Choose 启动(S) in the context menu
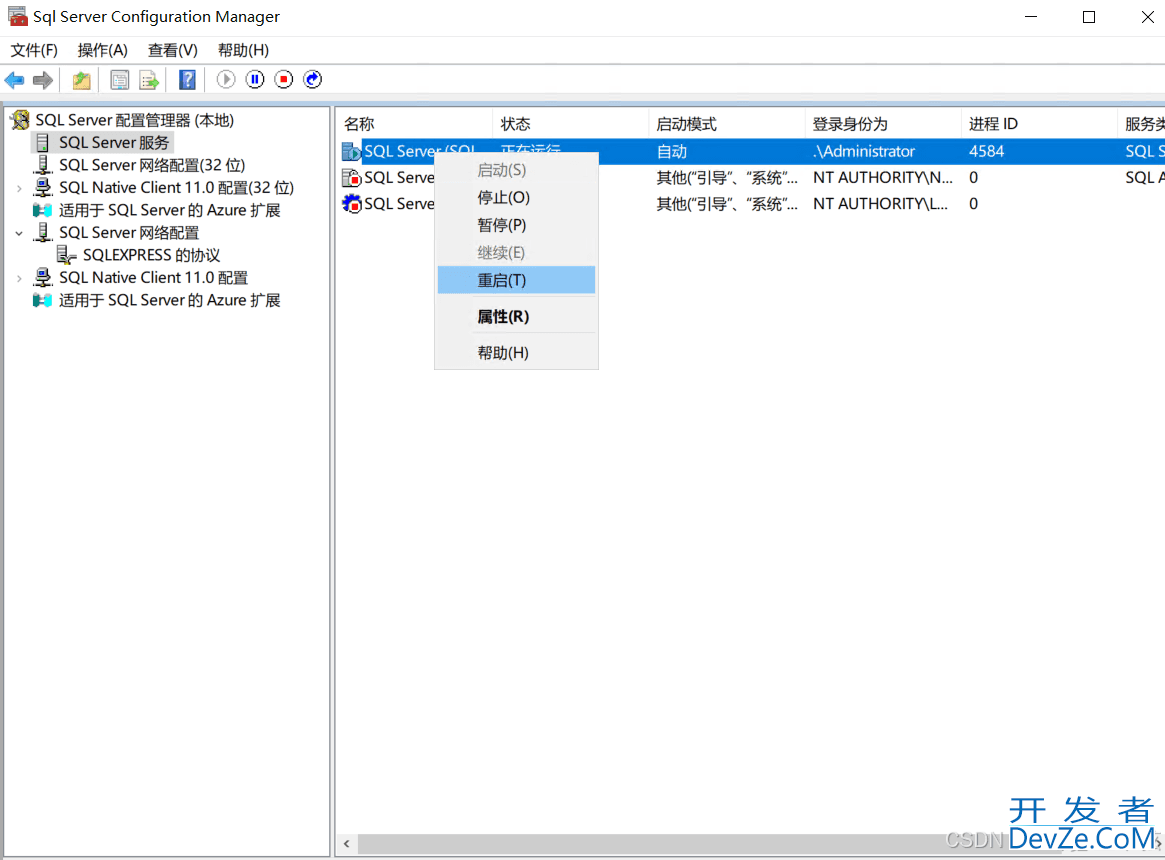 click(516, 170)
